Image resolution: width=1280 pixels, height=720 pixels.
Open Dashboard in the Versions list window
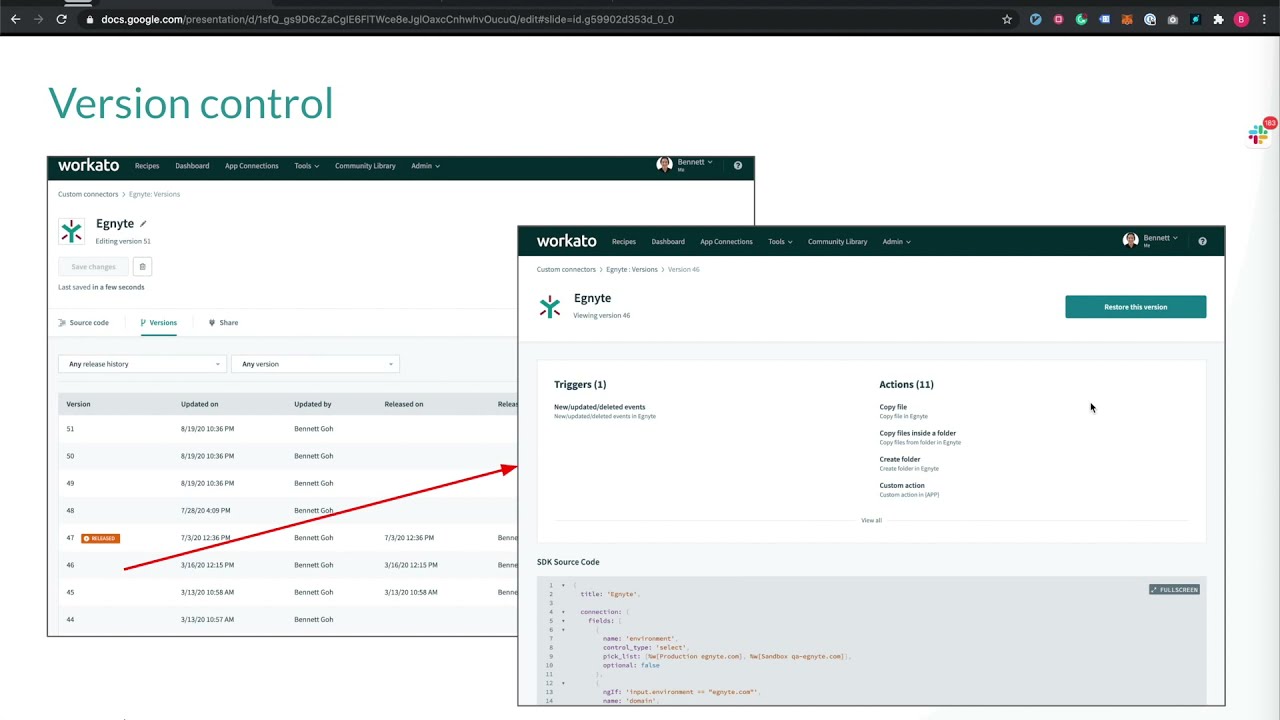[192, 166]
